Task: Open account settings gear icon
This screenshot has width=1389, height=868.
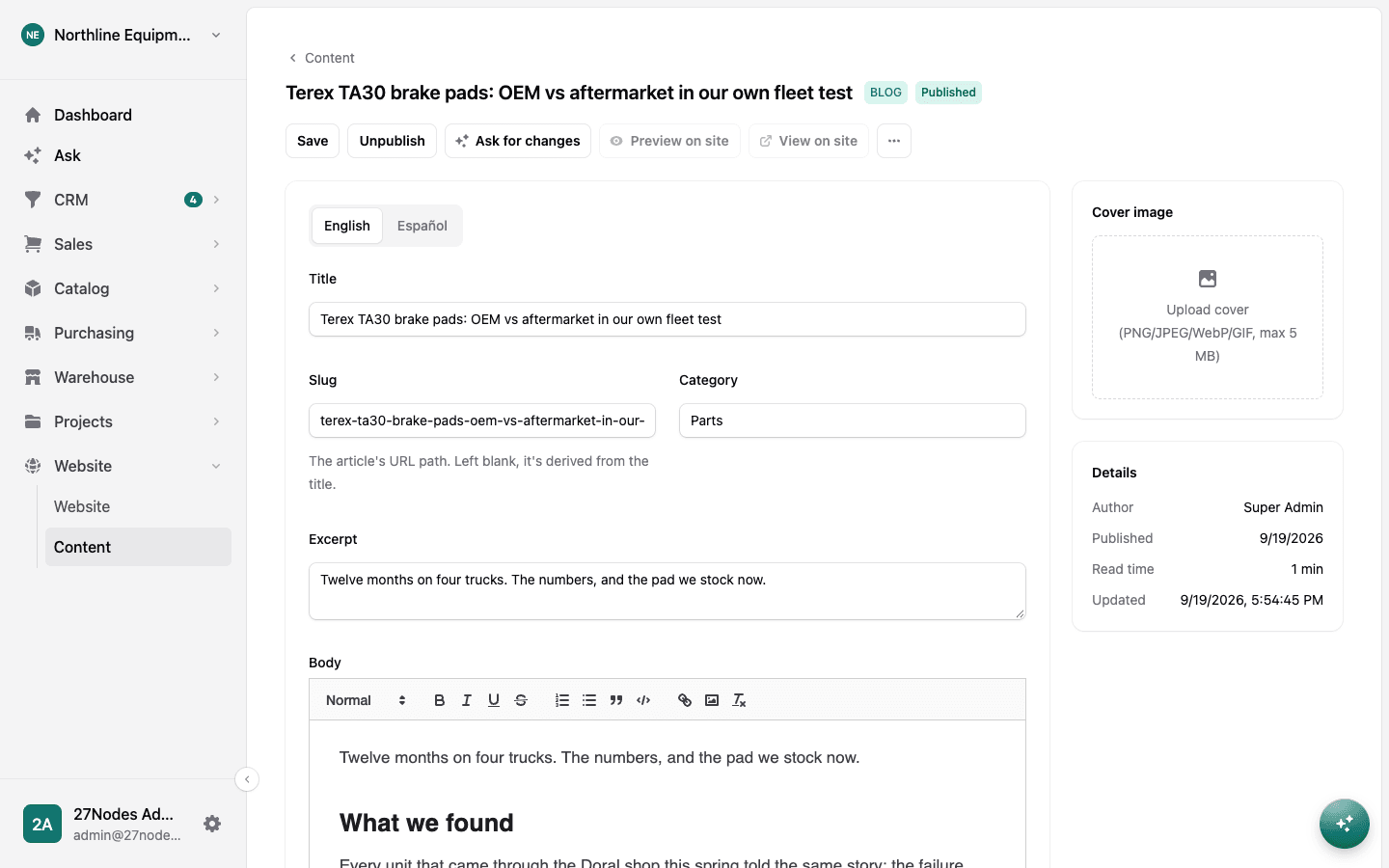Action: click(212, 824)
